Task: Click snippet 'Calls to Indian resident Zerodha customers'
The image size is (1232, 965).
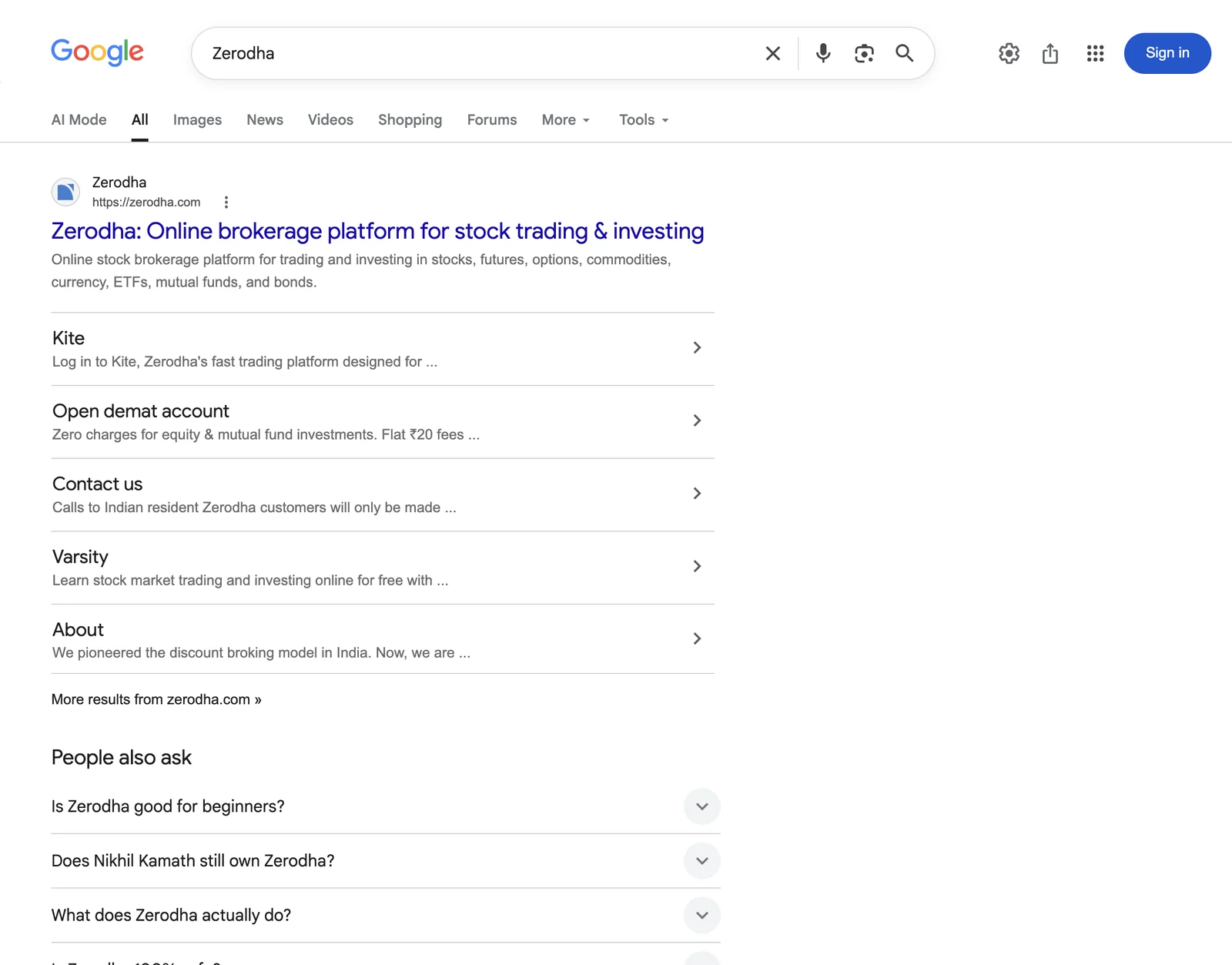Action: pos(254,508)
